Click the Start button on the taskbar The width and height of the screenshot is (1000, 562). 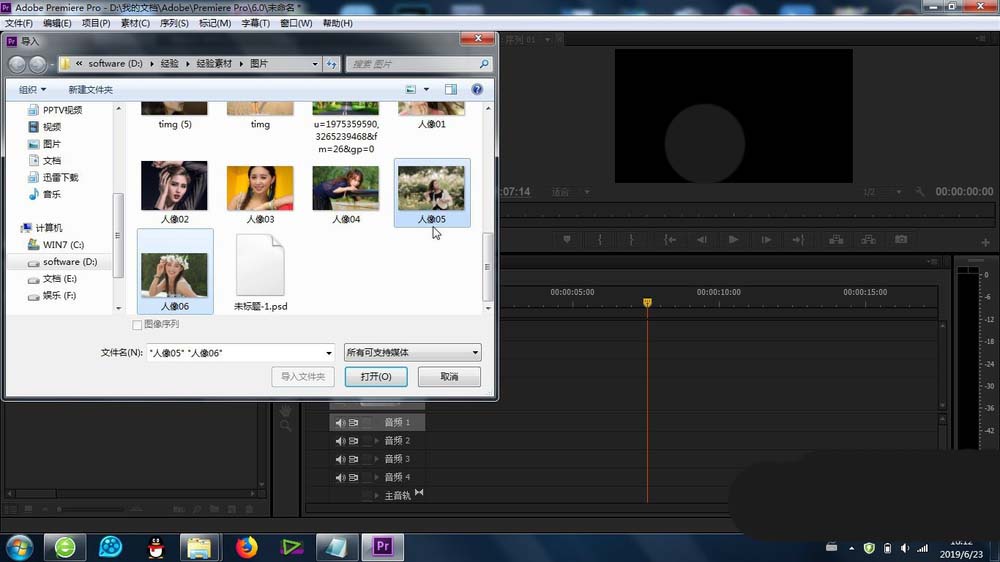(x=19, y=547)
